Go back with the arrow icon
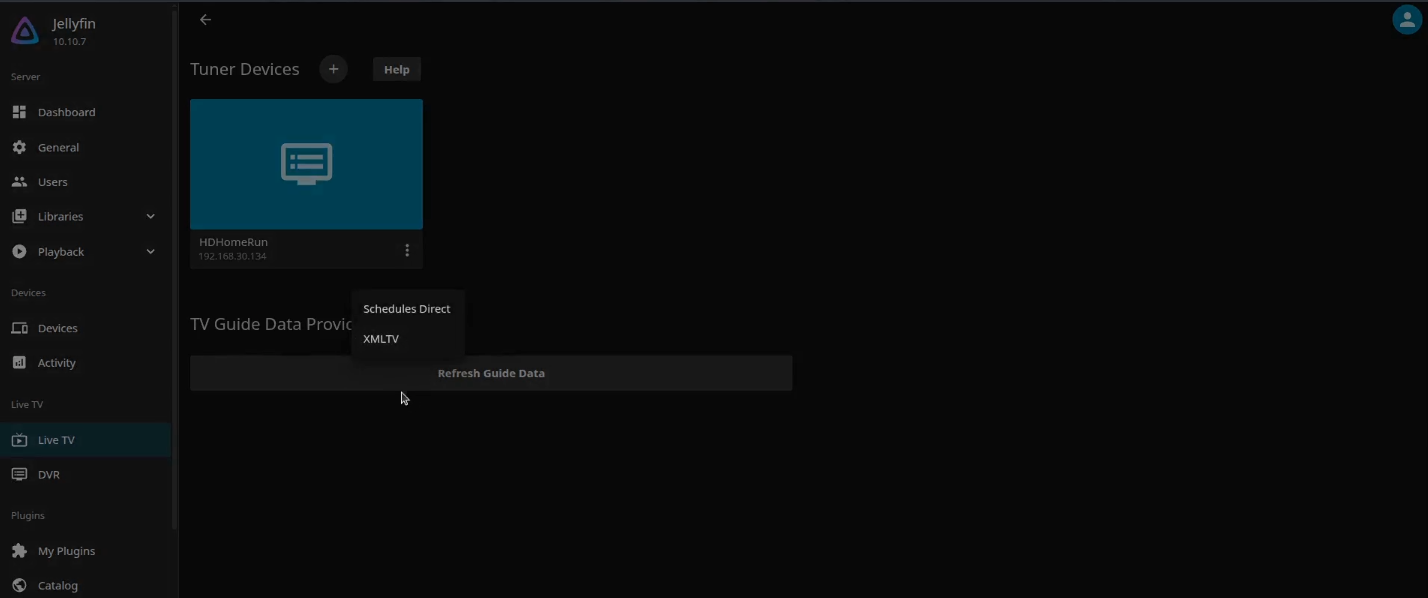1428x598 pixels. [205, 20]
